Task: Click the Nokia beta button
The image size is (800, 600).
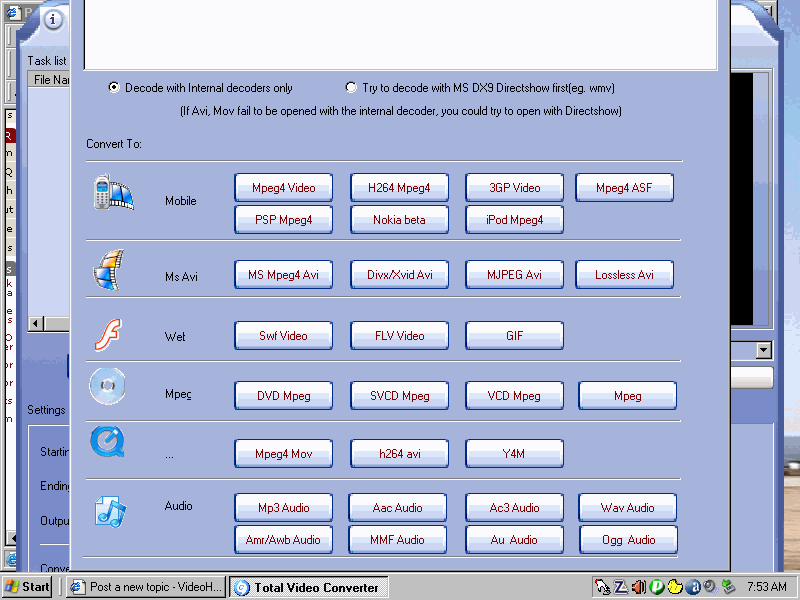Action: tap(399, 220)
